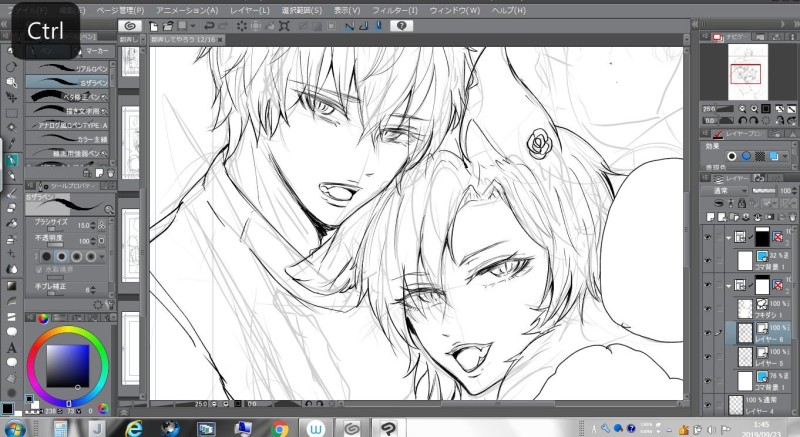The height and width of the screenshot is (437, 800).
Task: Switch to マーカー sub tool tab
Action: point(96,50)
